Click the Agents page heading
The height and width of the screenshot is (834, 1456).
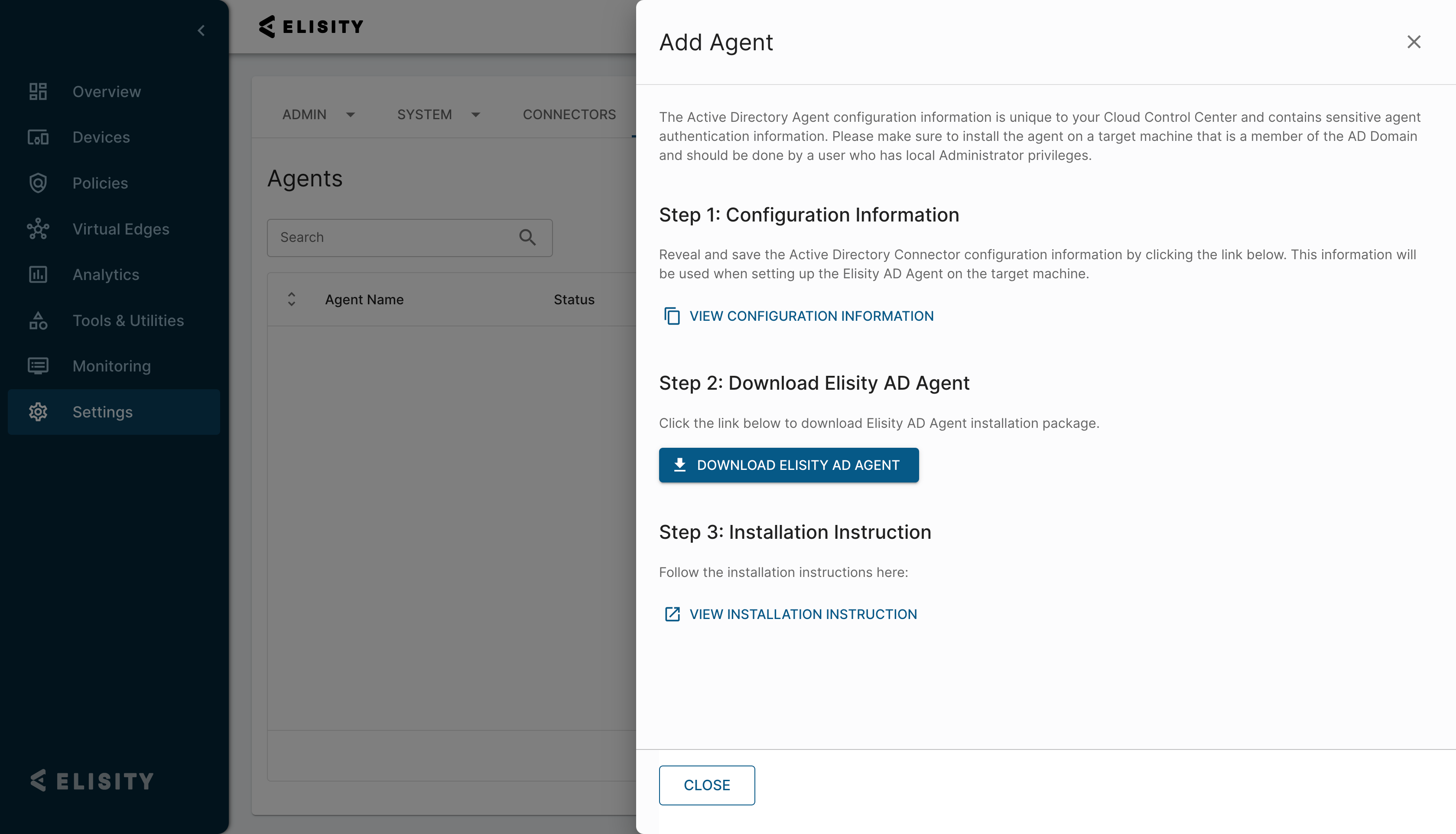point(305,179)
